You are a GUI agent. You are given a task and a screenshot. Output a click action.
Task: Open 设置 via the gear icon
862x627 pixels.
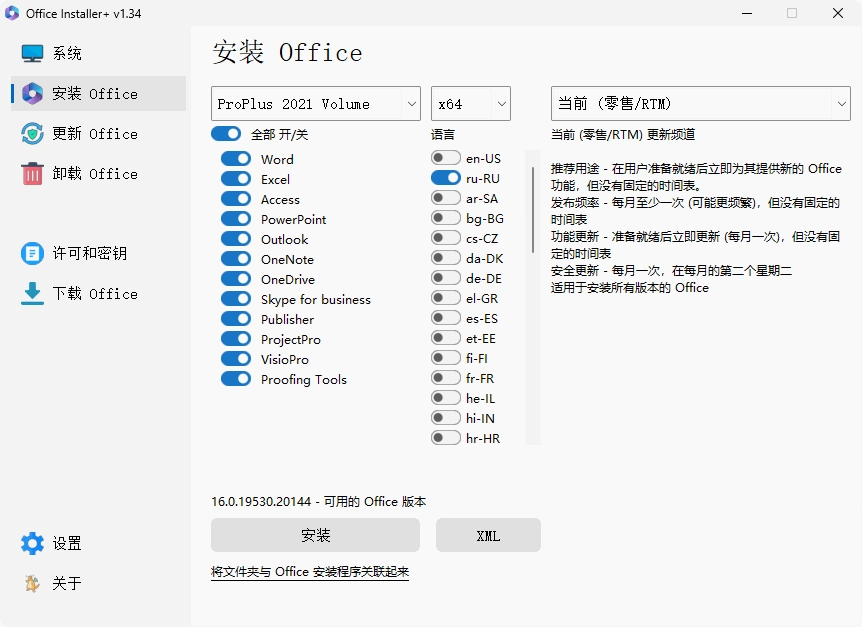coord(30,543)
